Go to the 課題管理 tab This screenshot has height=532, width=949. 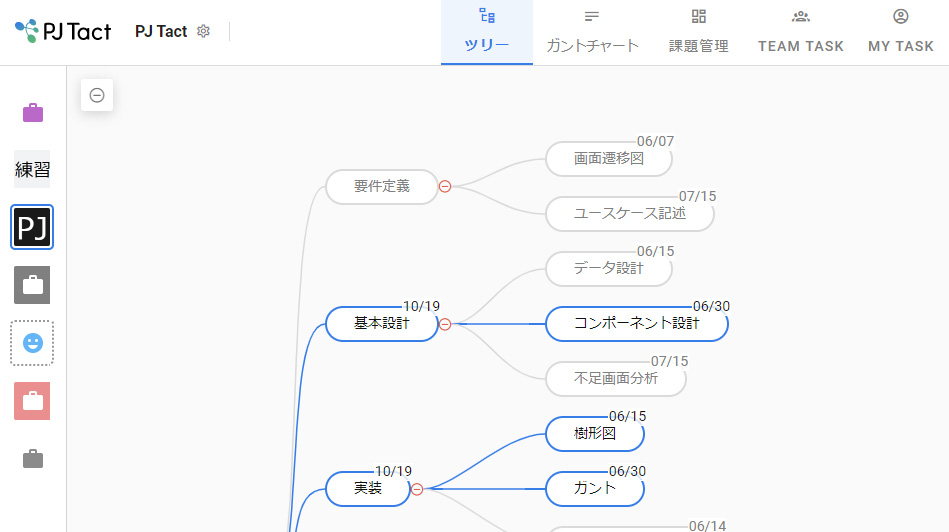tap(698, 32)
